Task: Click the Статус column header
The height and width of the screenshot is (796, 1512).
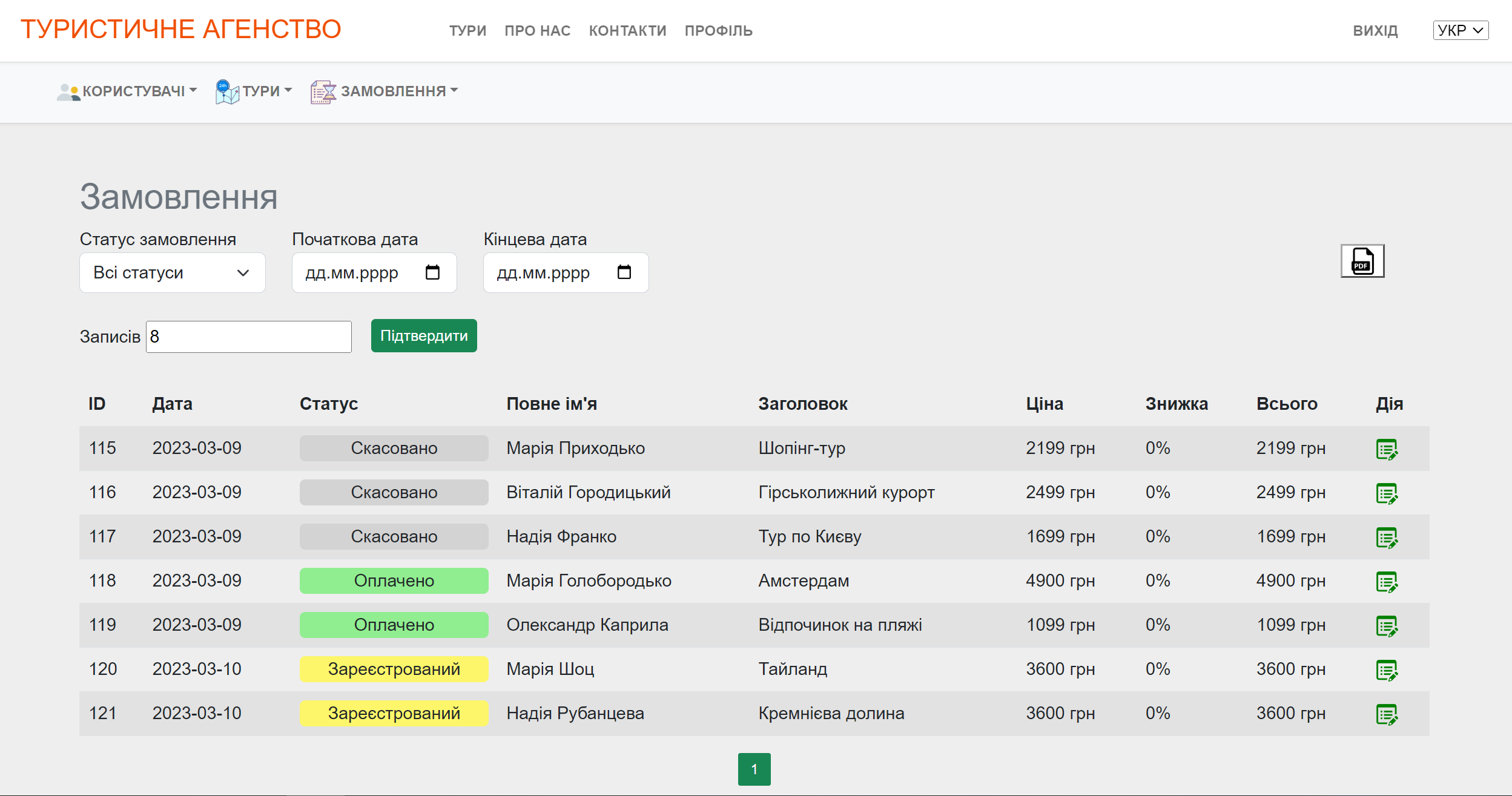Action: [329, 404]
